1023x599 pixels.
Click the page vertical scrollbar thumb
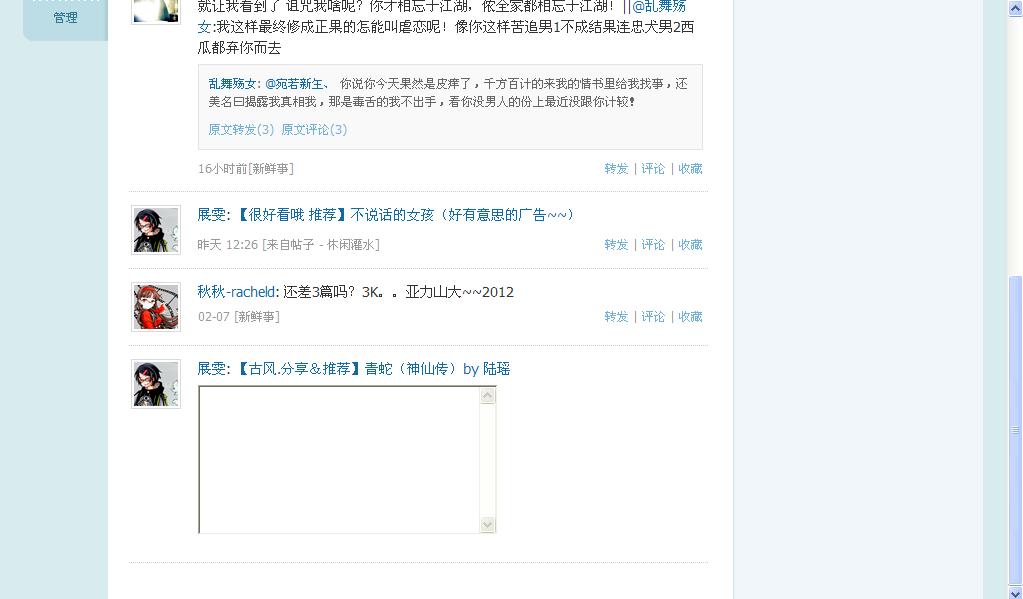(1015, 431)
